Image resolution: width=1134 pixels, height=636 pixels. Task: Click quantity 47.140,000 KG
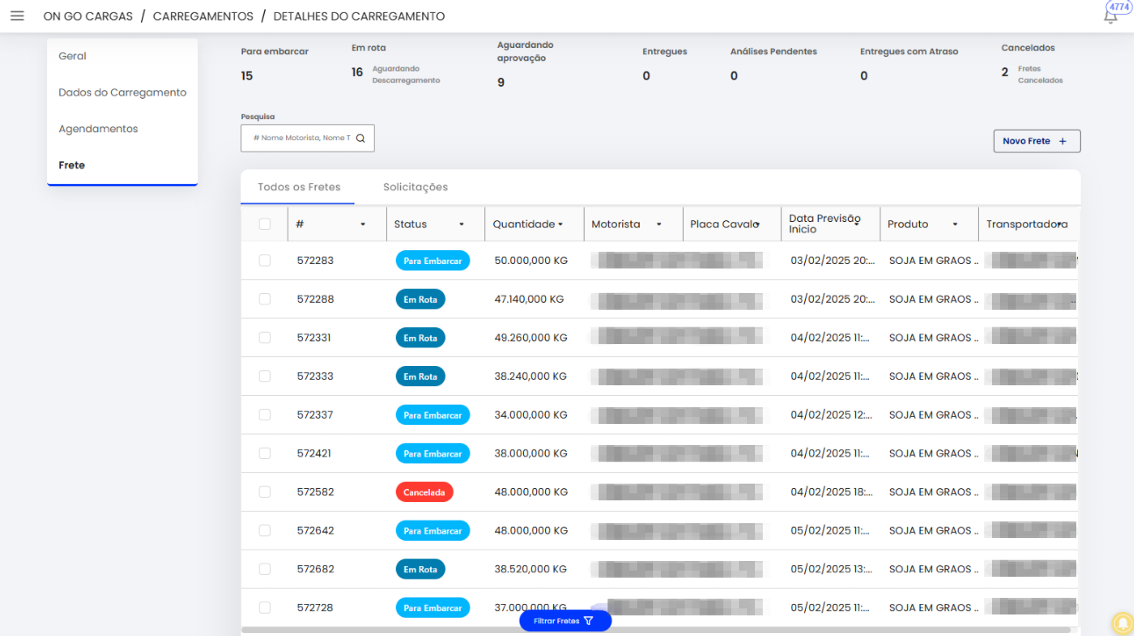529,299
